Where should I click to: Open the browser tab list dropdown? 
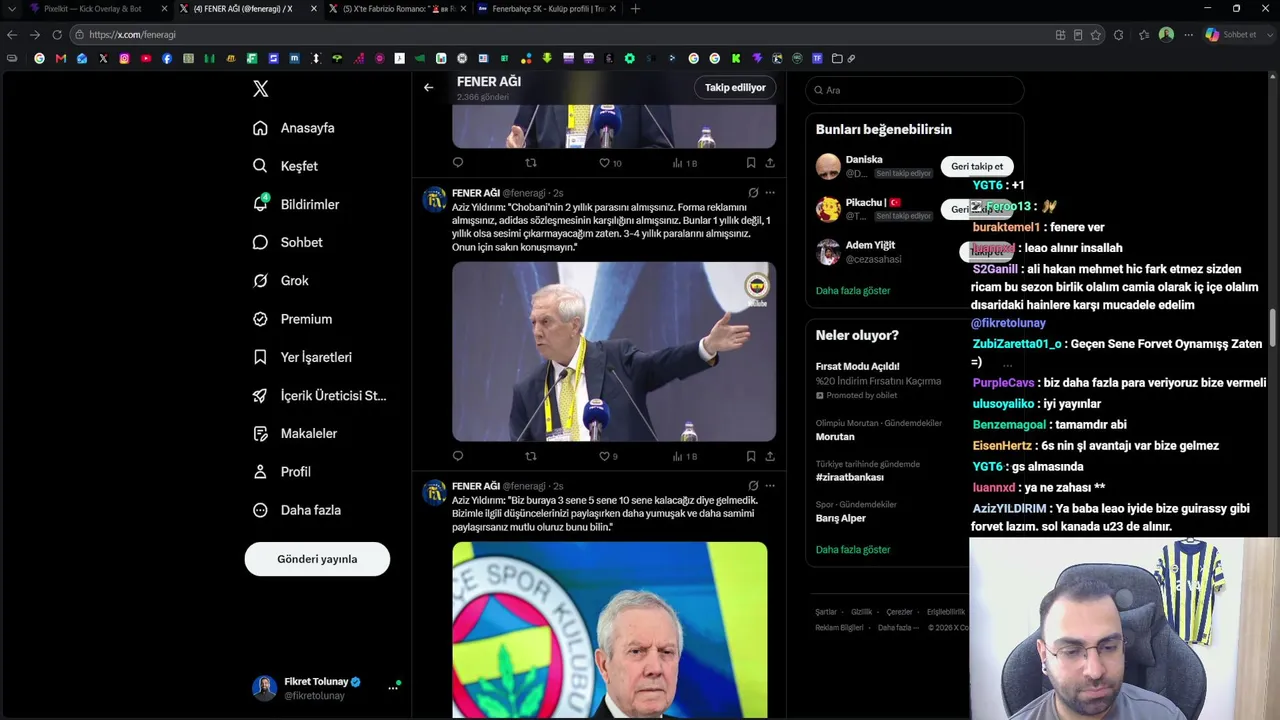pyautogui.click(x=11, y=9)
